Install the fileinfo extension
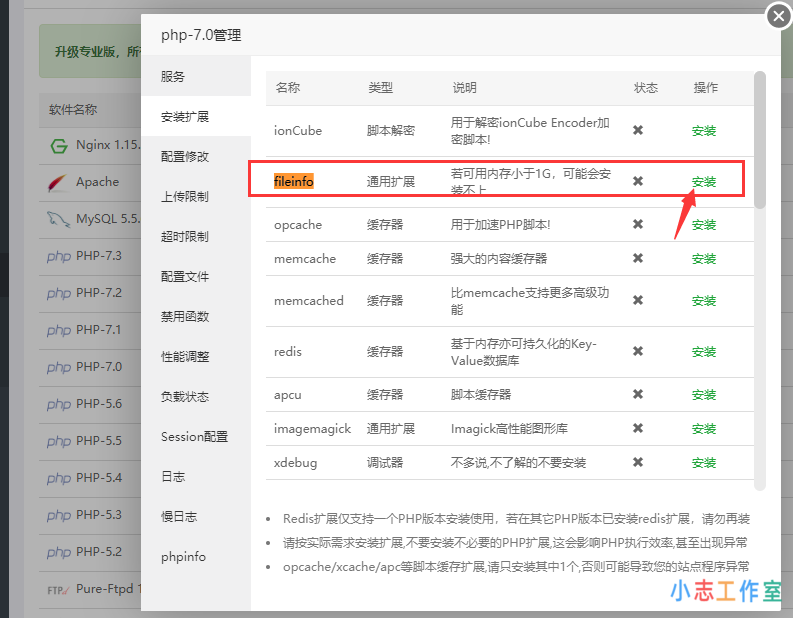The height and width of the screenshot is (618, 793). click(x=703, y=182)
